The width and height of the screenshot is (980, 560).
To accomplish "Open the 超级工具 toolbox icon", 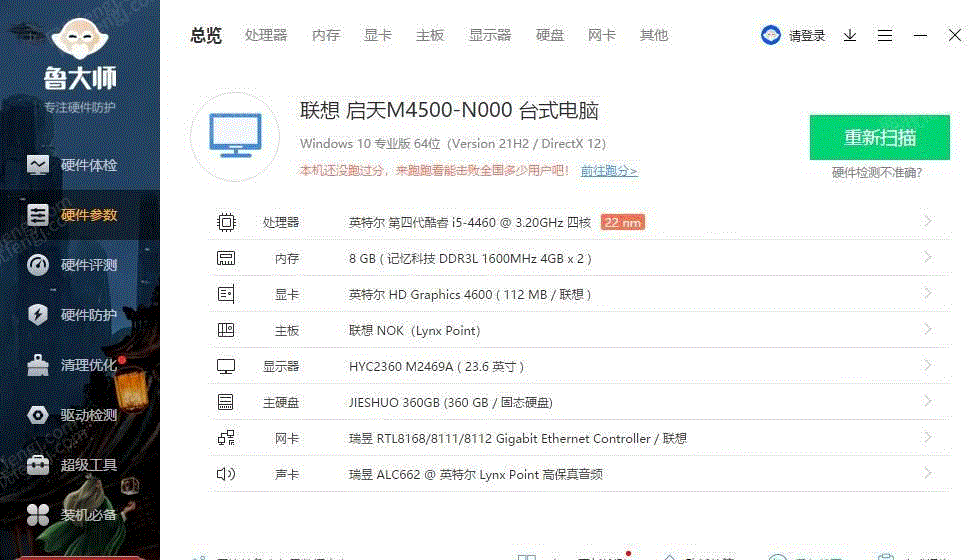I will pyautogui.click(x=38, y=465).
